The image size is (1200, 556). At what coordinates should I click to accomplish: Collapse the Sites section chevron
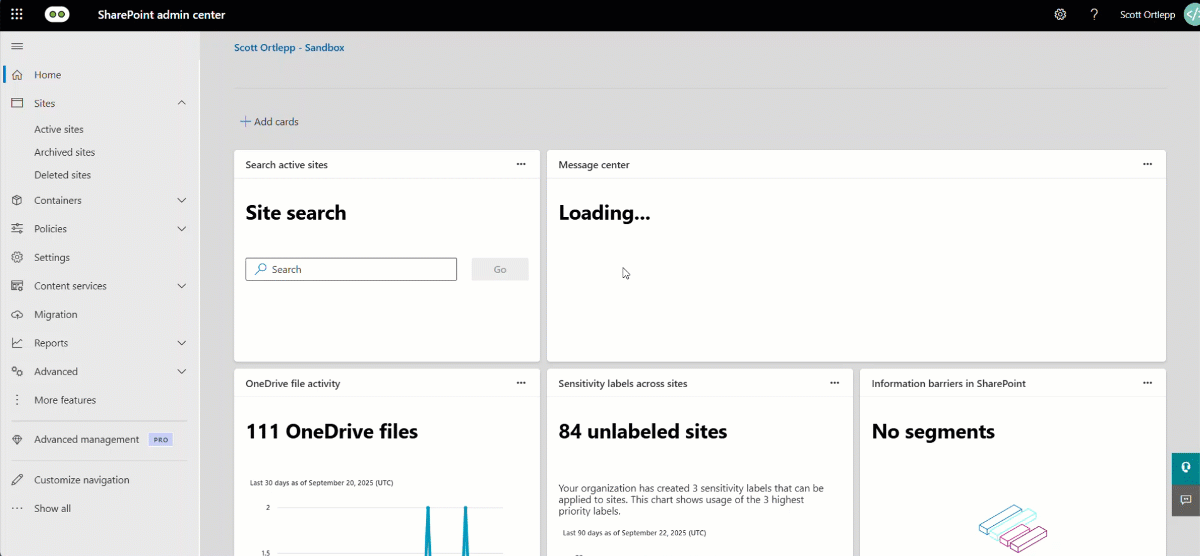pos(182,103)
